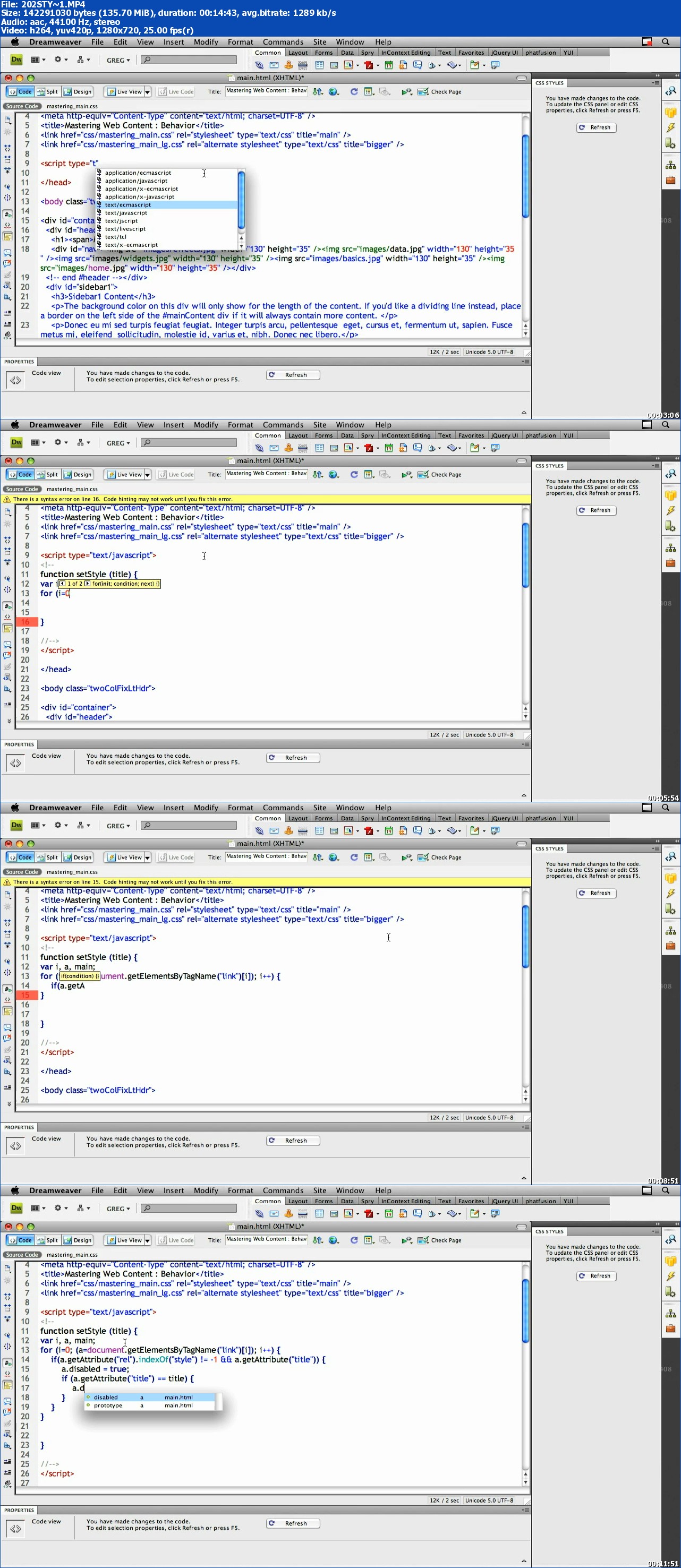Open the Extend Dreamweaver gear dropdown

61,59
